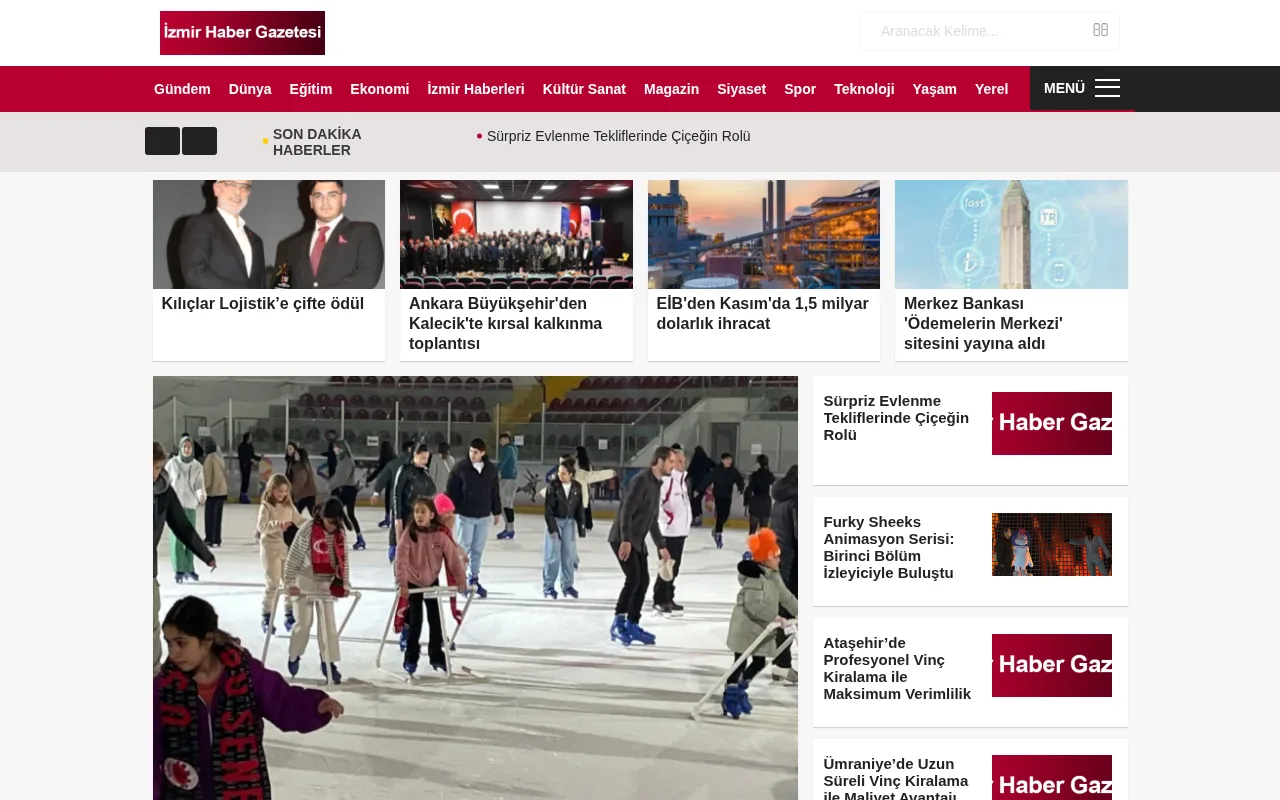
Task: Open the Sürpriz Evlenme Teklifleri ticker headline
Action: [618, 136]
